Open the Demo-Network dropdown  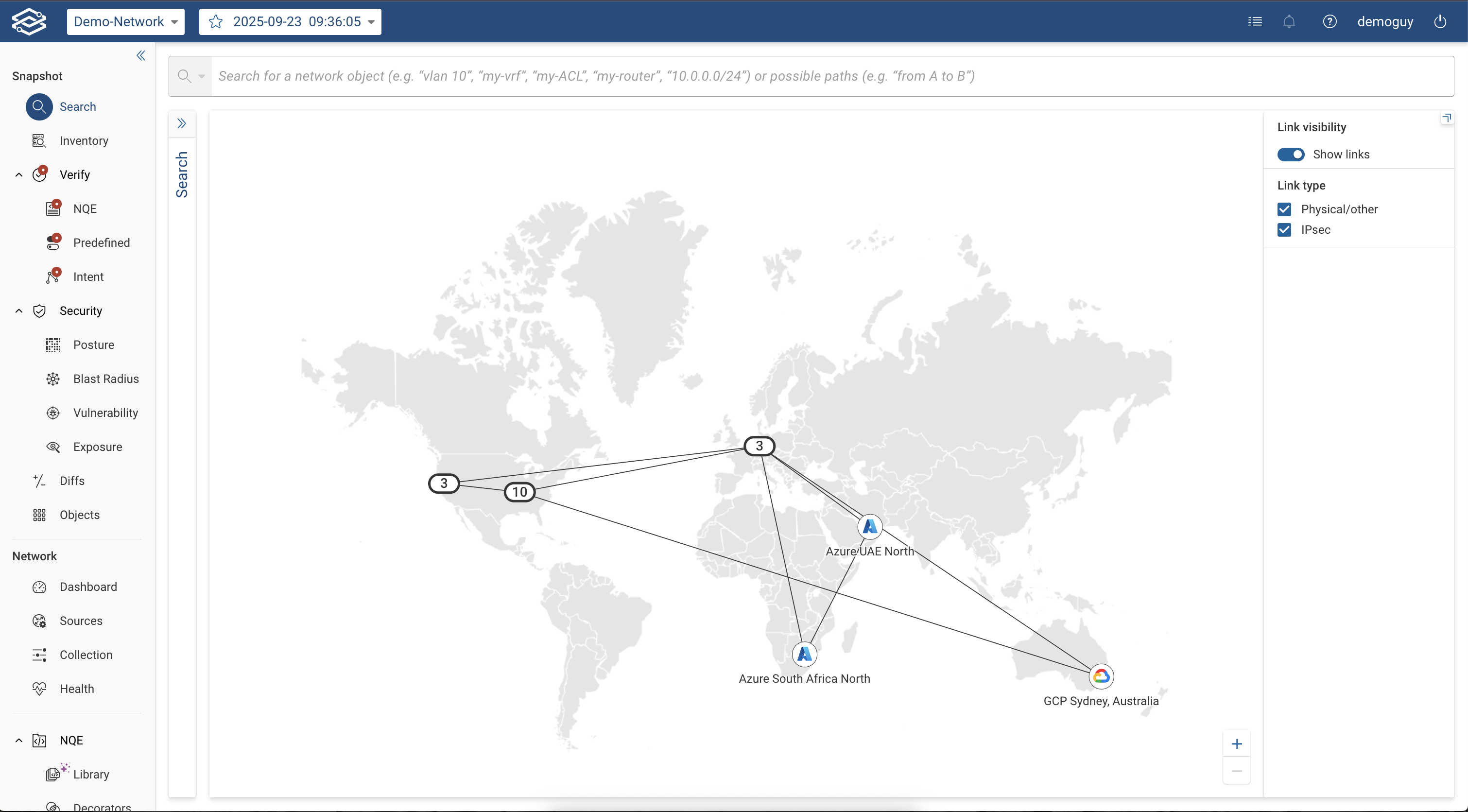[125, 22]
